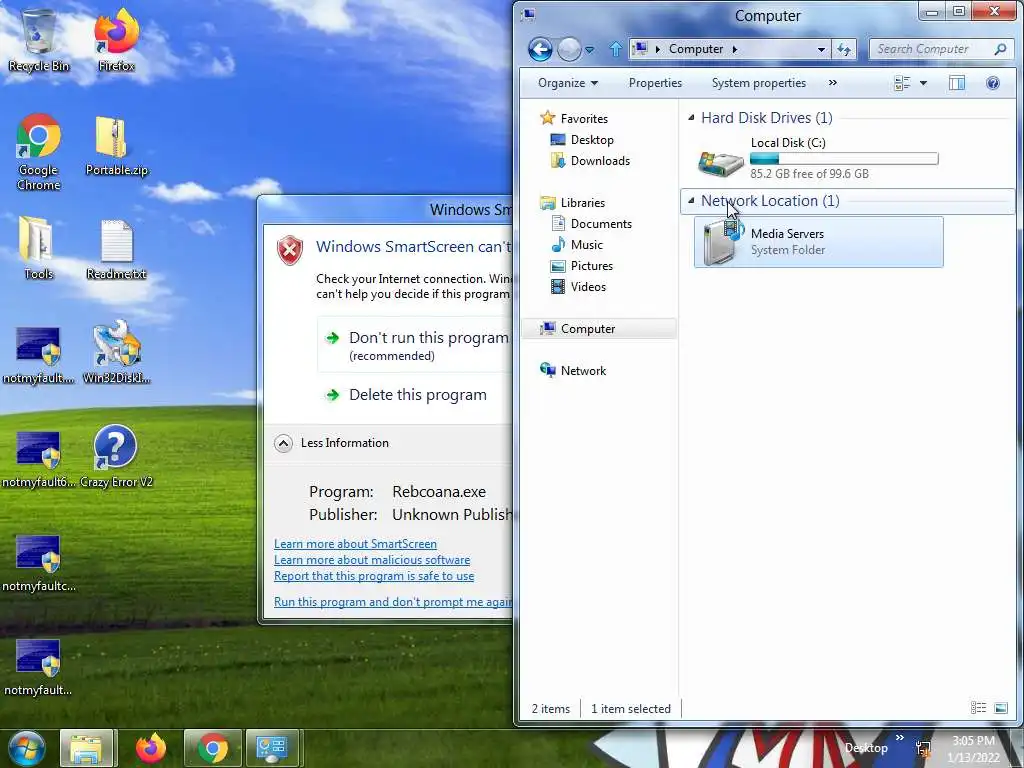Select the notmyfault6... desktop icon
Viewport: 1024px width, 768px height.
(39, 459)
